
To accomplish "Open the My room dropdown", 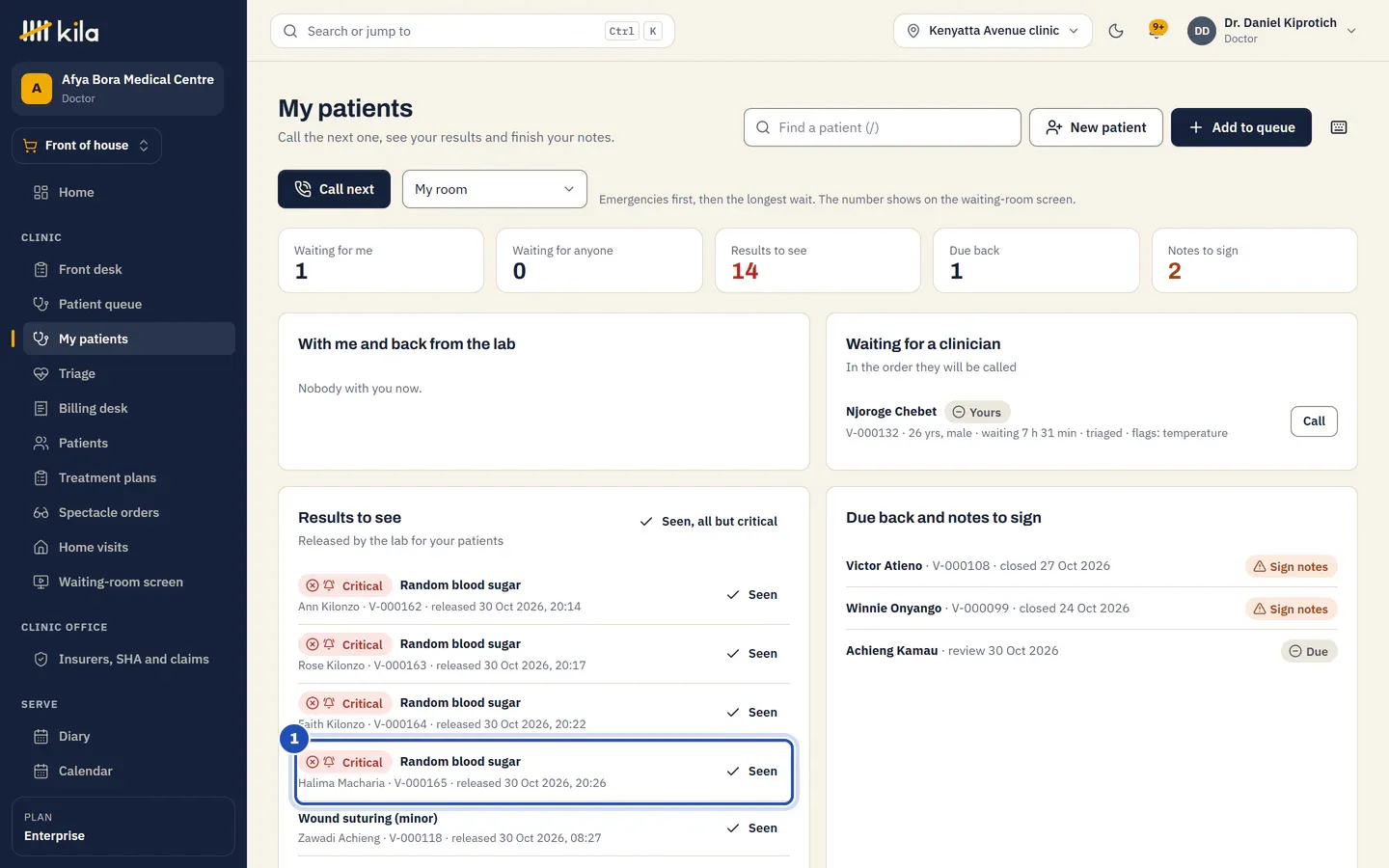I will coord(495,189).
